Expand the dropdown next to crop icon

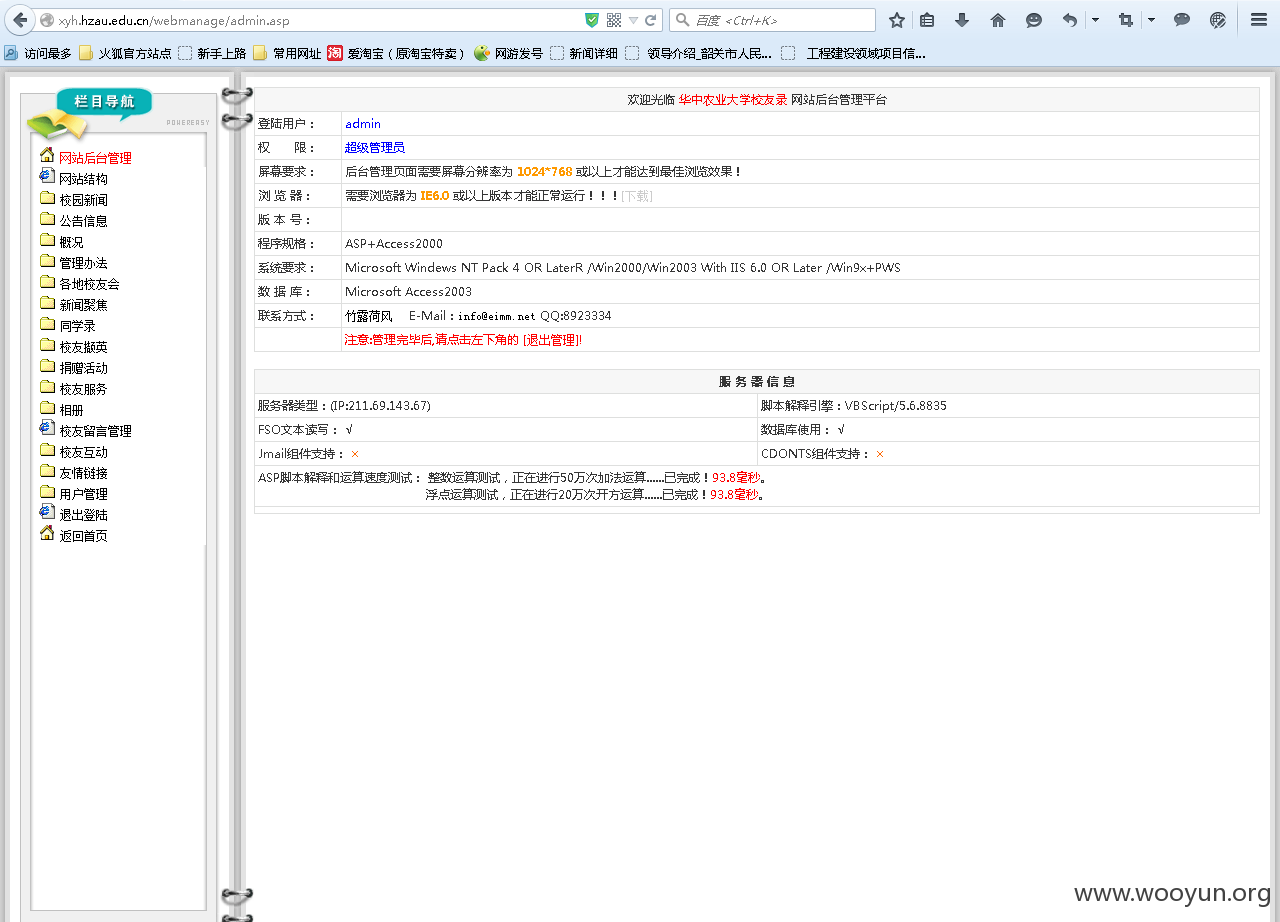tap(1151, 20)
